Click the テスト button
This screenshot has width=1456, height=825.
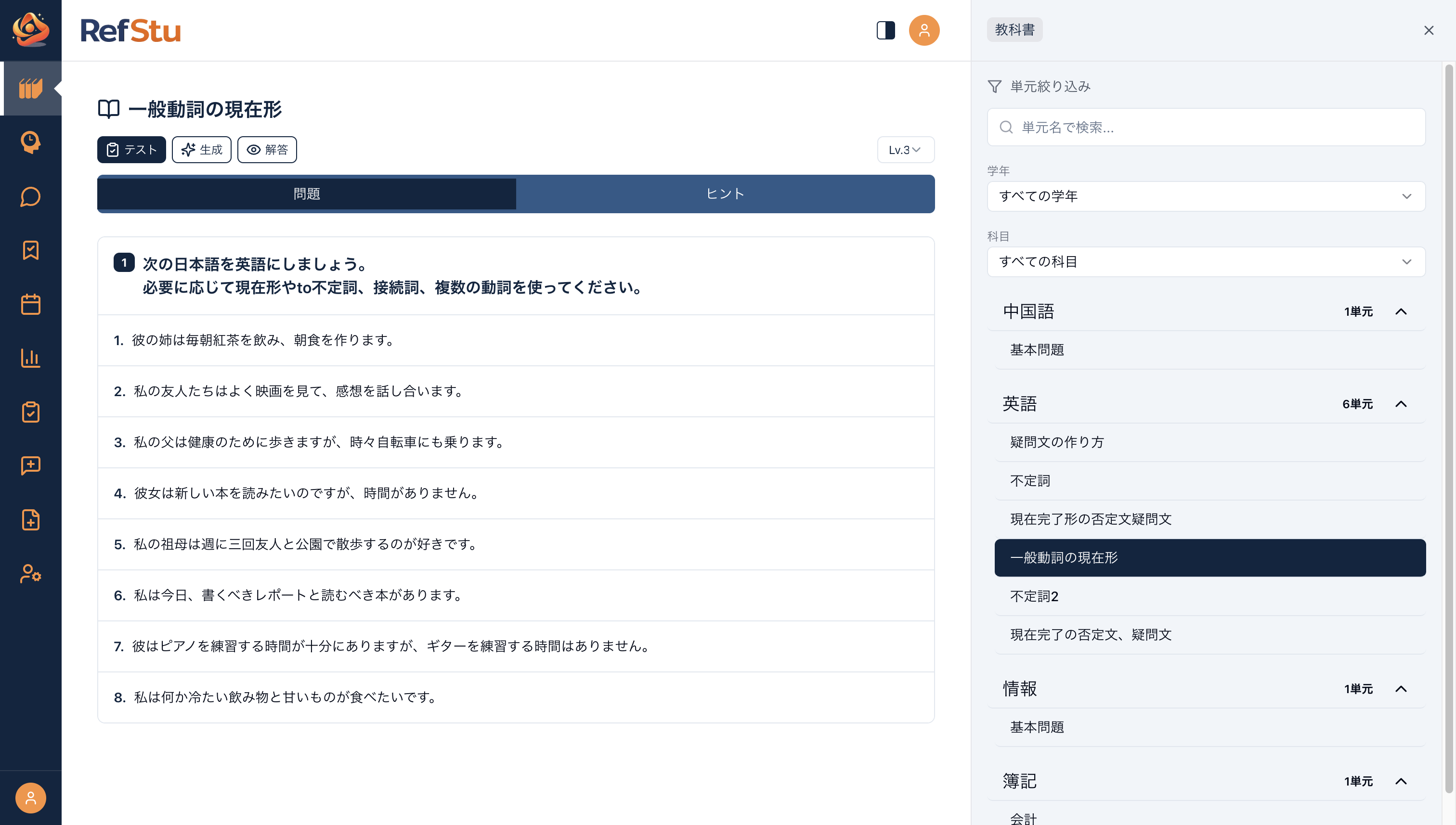click(x=131, y=150)
